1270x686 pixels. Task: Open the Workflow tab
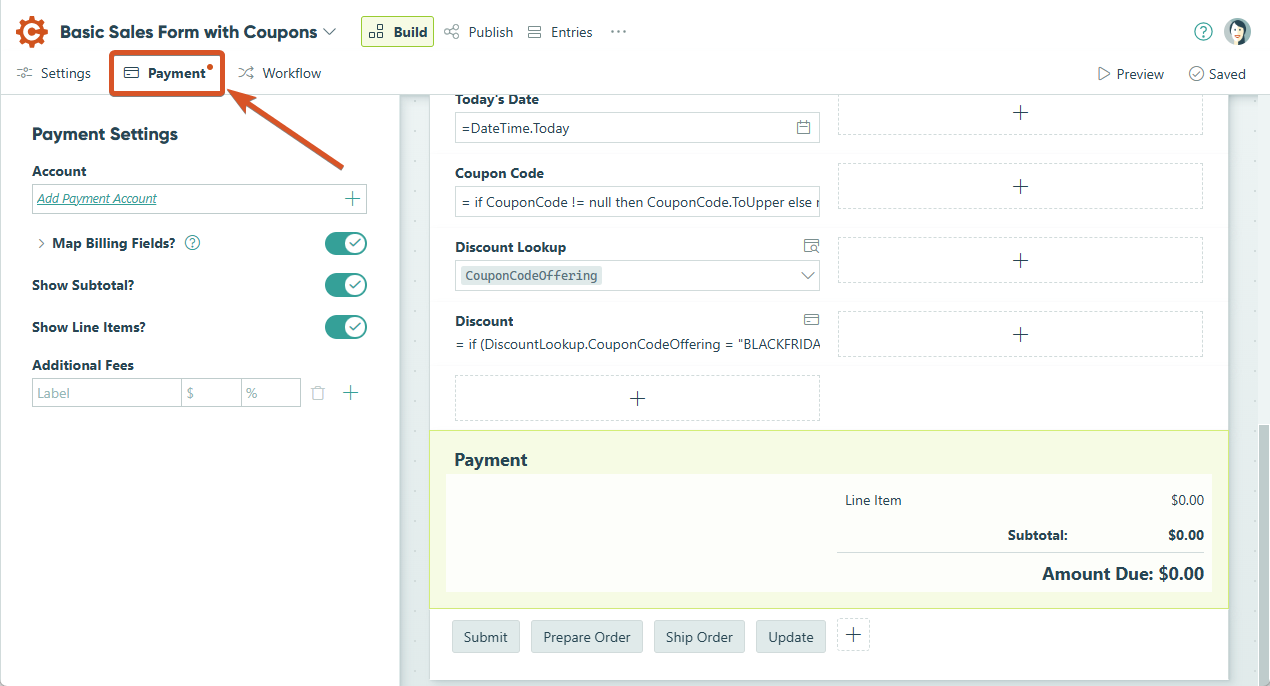tap(279, 73)
